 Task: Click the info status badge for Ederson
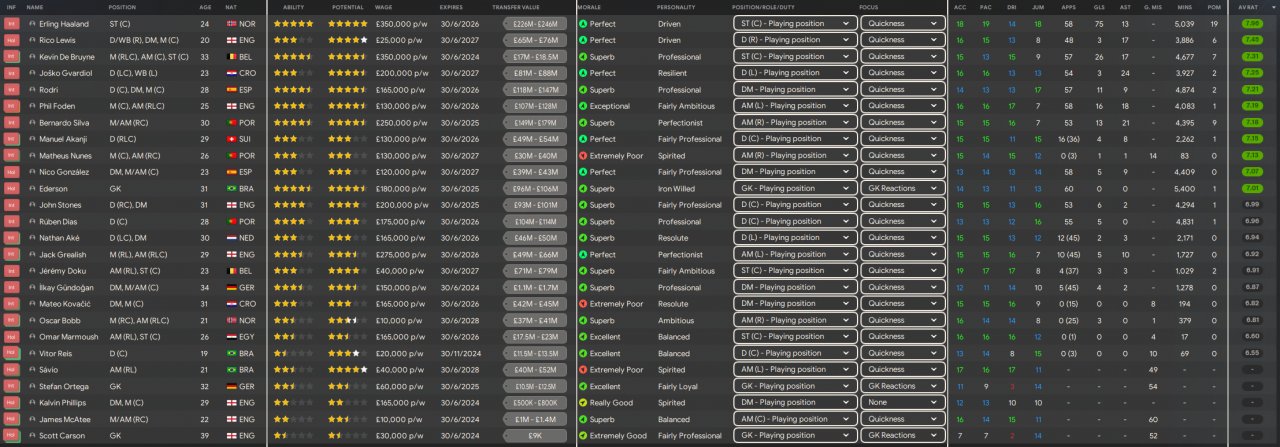(11, 188)
